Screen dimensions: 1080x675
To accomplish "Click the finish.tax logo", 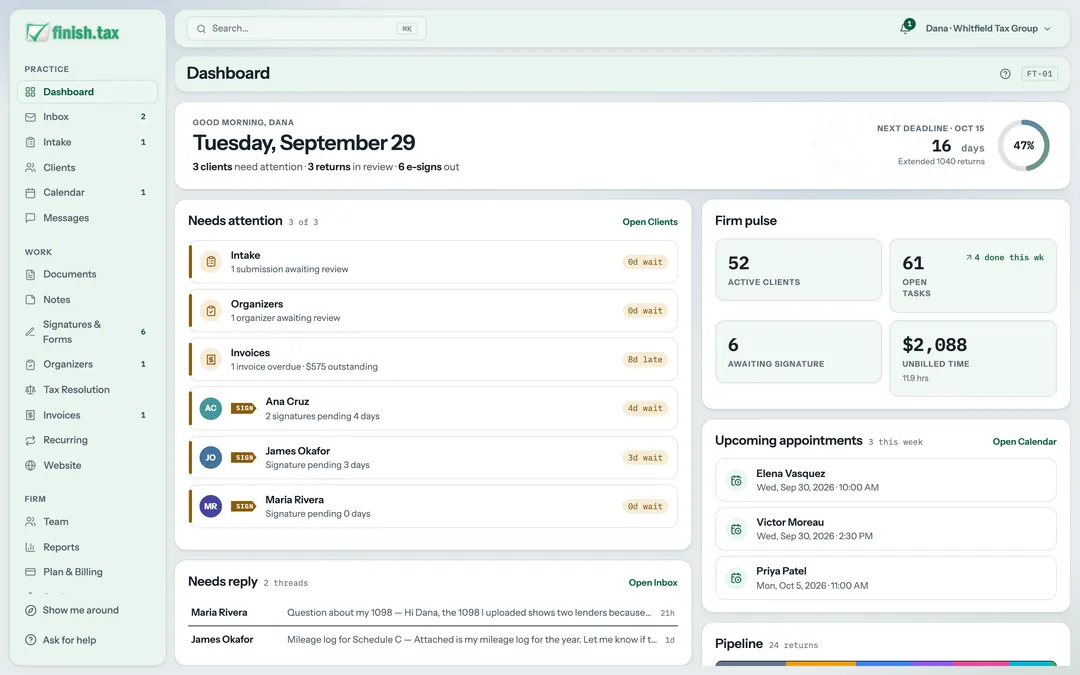I will [x=72, y=32].
